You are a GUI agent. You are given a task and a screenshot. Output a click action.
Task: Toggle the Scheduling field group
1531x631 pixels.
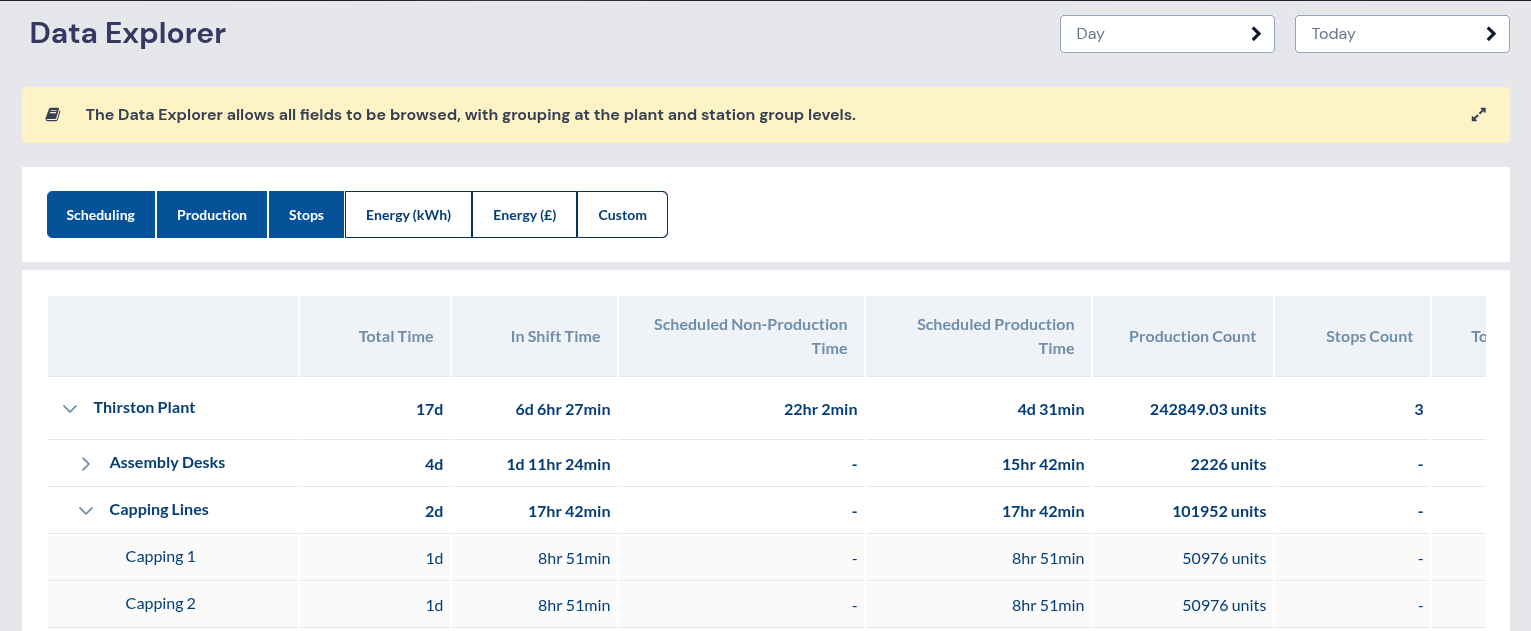pos(101,215)
